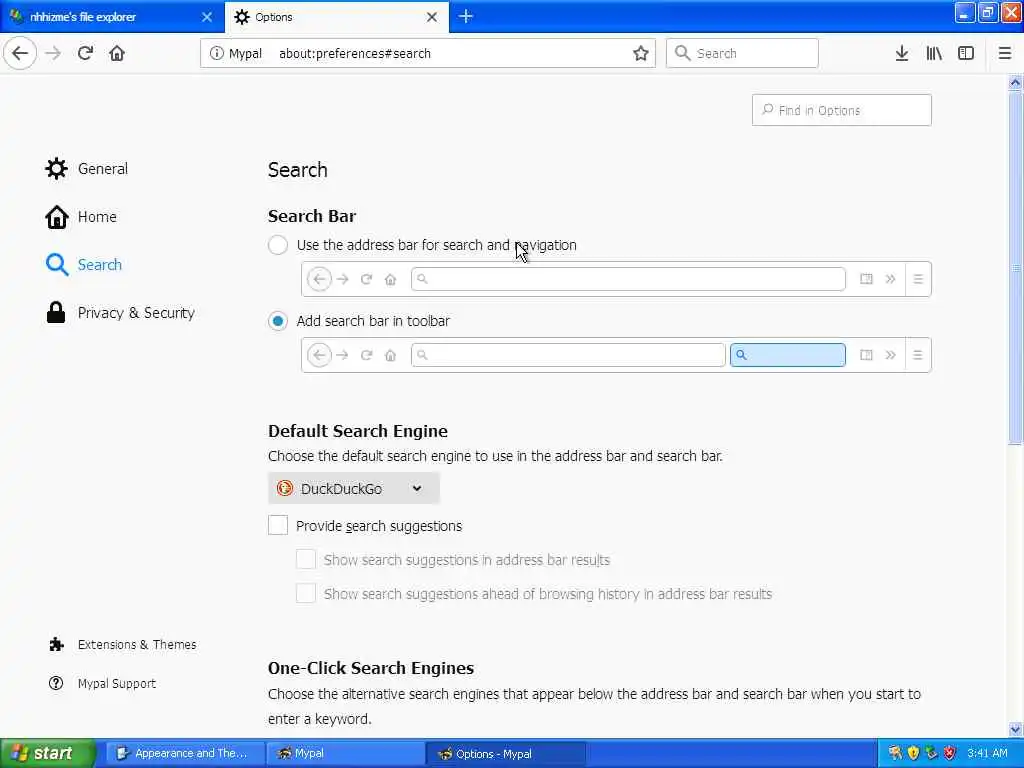The image size is (1024, 768).
Task: Open Privacy & Security preferences
Action: tap(120, 313)
